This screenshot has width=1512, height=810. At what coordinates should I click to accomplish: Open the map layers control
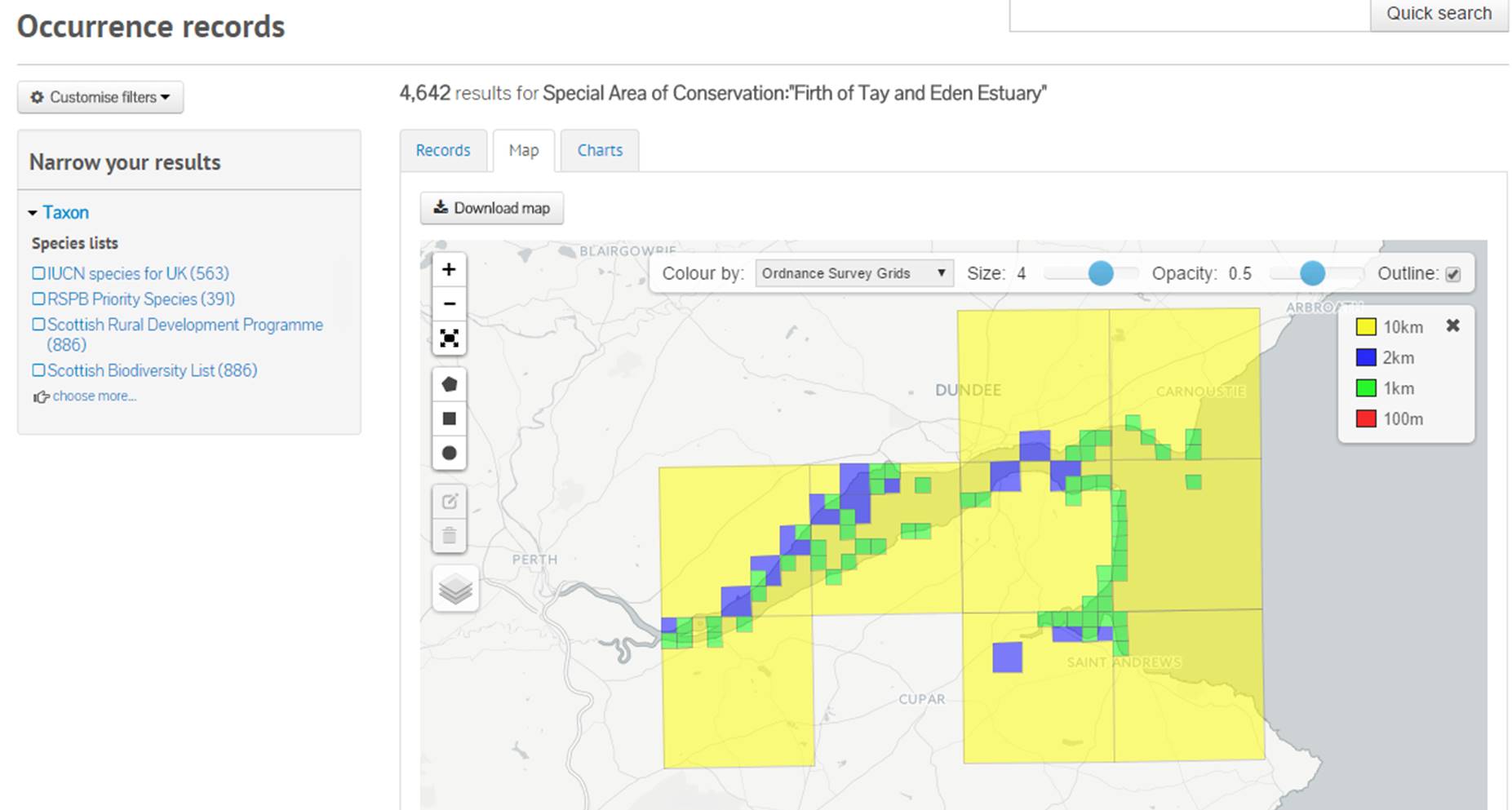(x=455, y=588)
